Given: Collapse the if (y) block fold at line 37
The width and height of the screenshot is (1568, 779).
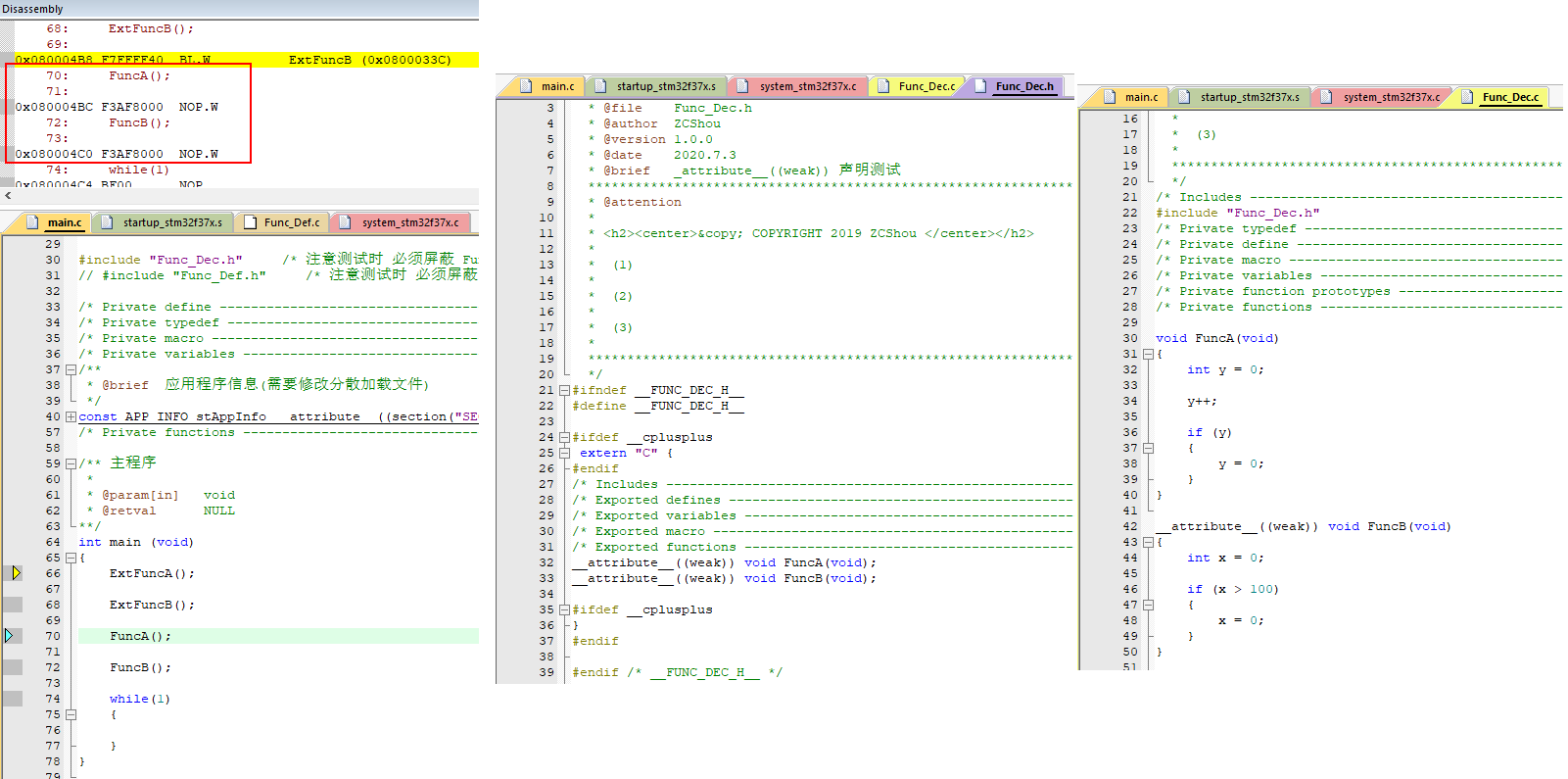Looking at the screenshot, I should (1148, 448).
